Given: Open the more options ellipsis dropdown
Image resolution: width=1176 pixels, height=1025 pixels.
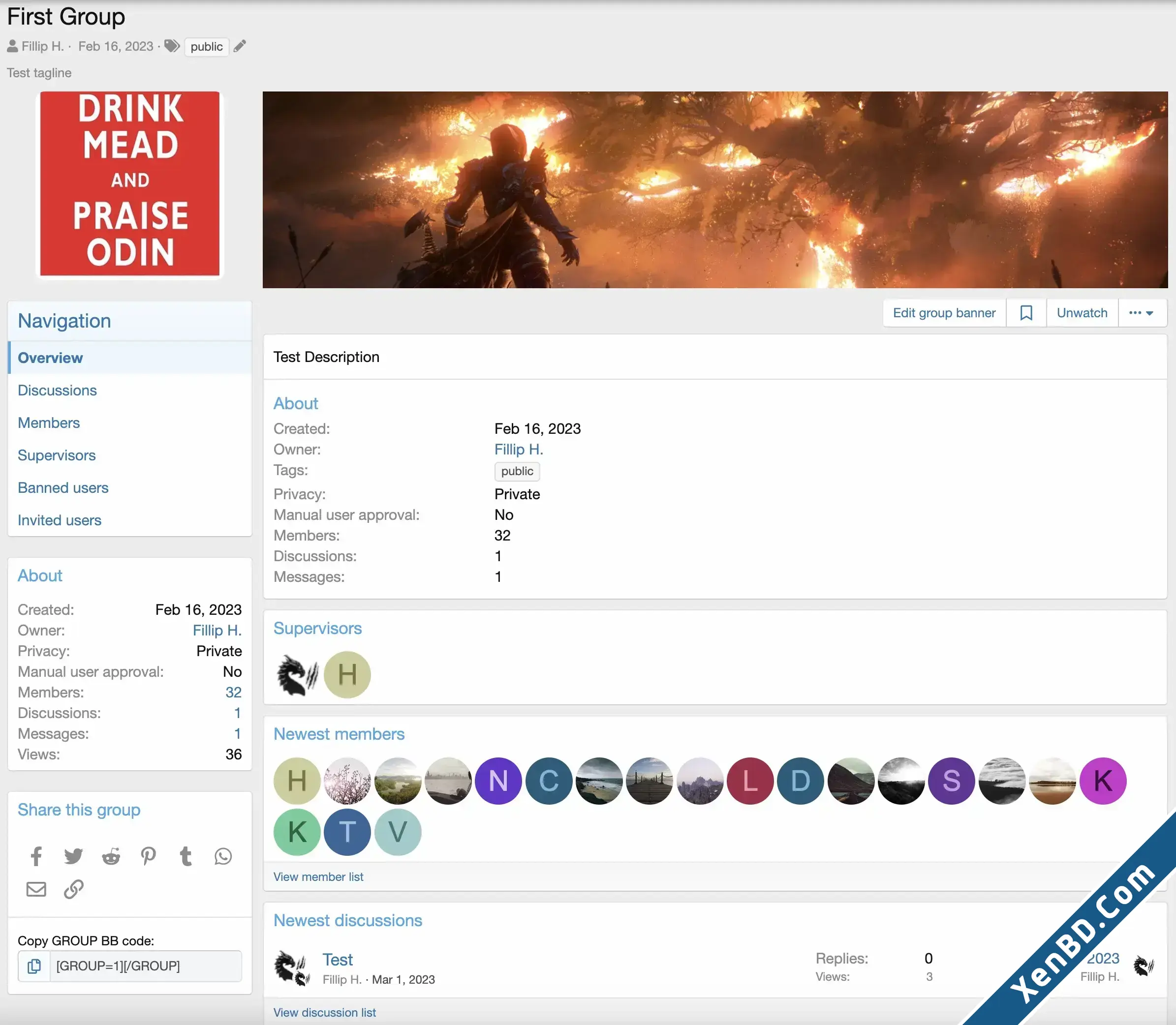Looking at the screenshot, I should point(1142,313).
